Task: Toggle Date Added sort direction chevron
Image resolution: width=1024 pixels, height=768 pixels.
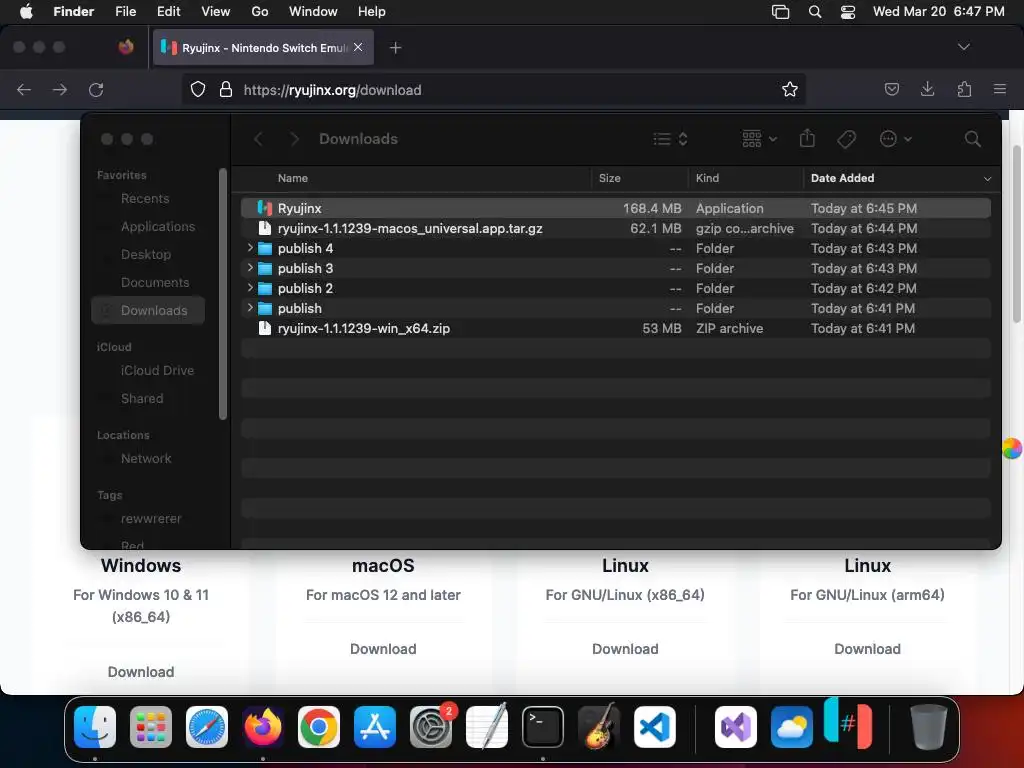Action: (987, 179)
